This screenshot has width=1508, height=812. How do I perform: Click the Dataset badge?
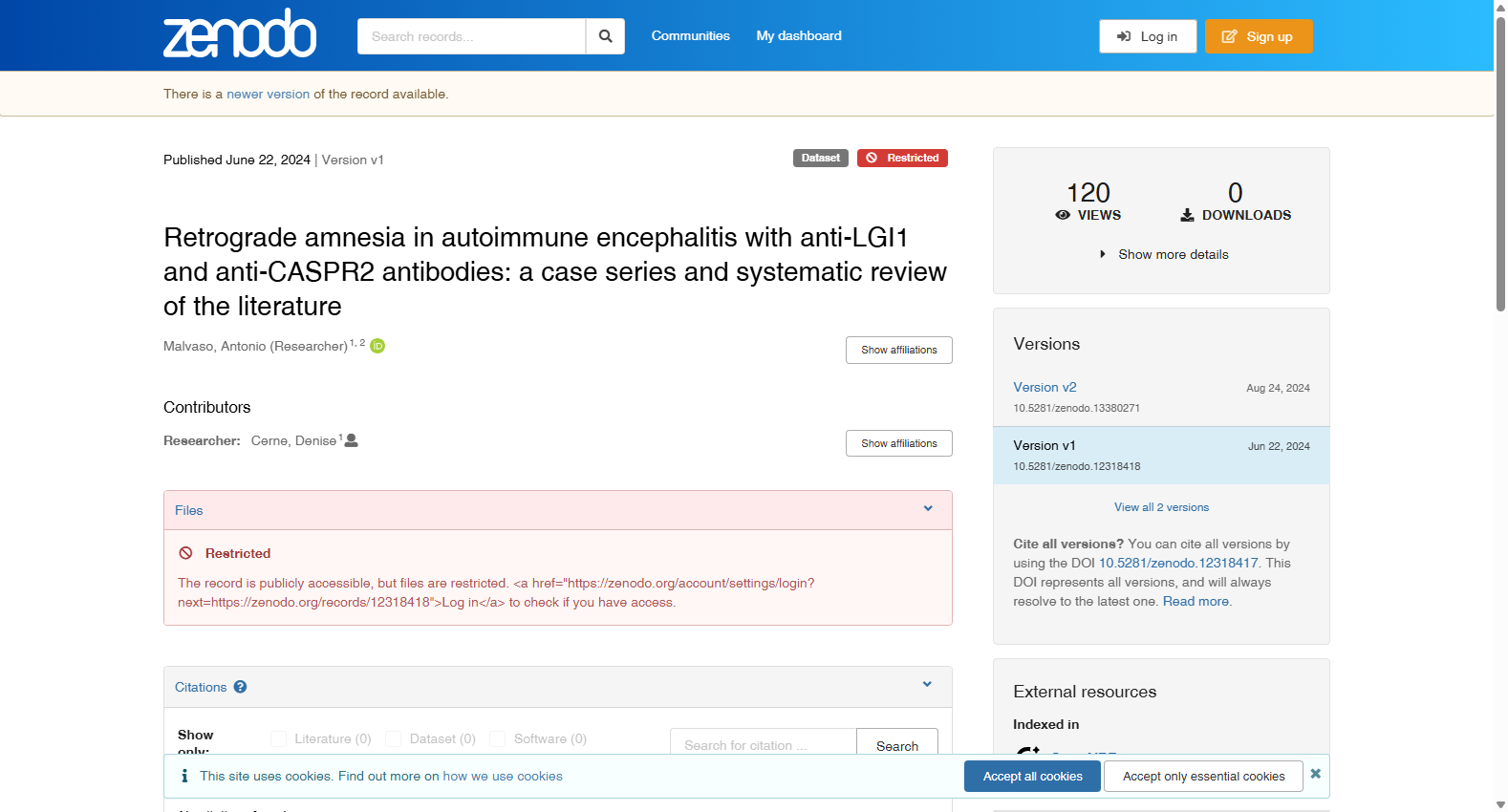coord(820,158)
